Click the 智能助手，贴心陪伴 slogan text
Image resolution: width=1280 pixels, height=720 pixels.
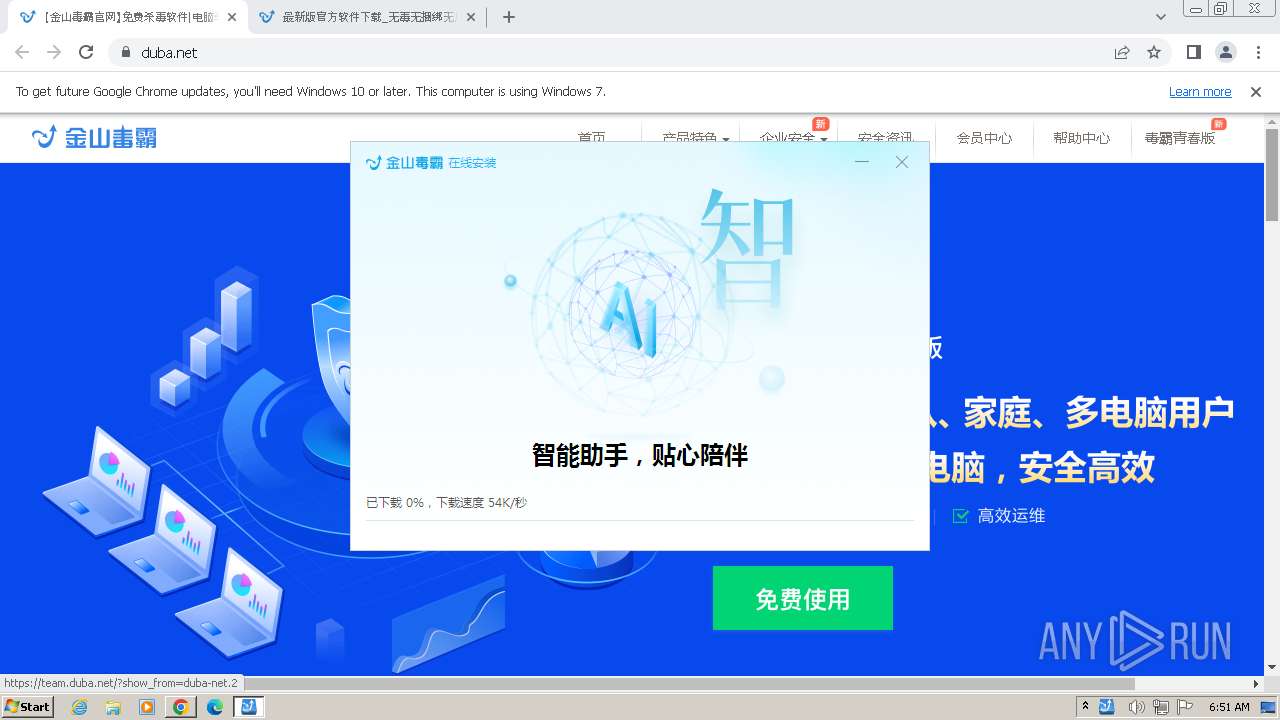pyautogui.click(x=640, y=455)
